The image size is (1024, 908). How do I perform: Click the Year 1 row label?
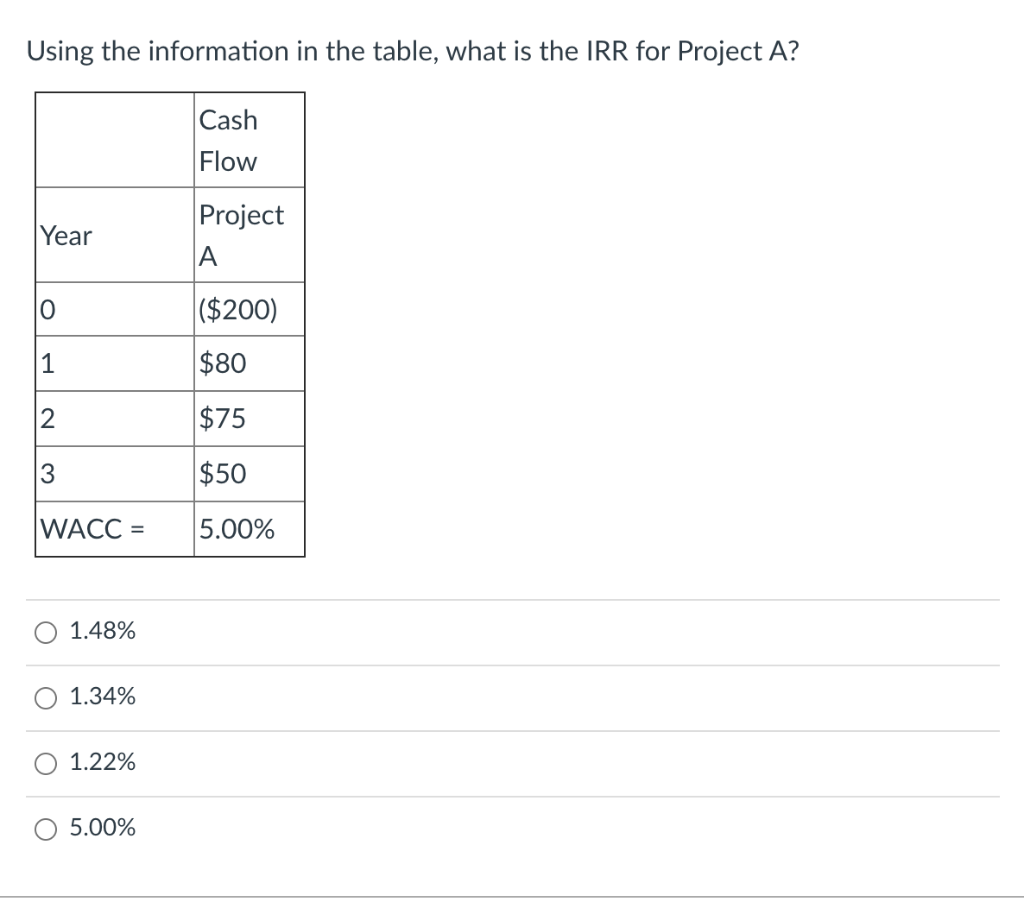click(44, 363)
